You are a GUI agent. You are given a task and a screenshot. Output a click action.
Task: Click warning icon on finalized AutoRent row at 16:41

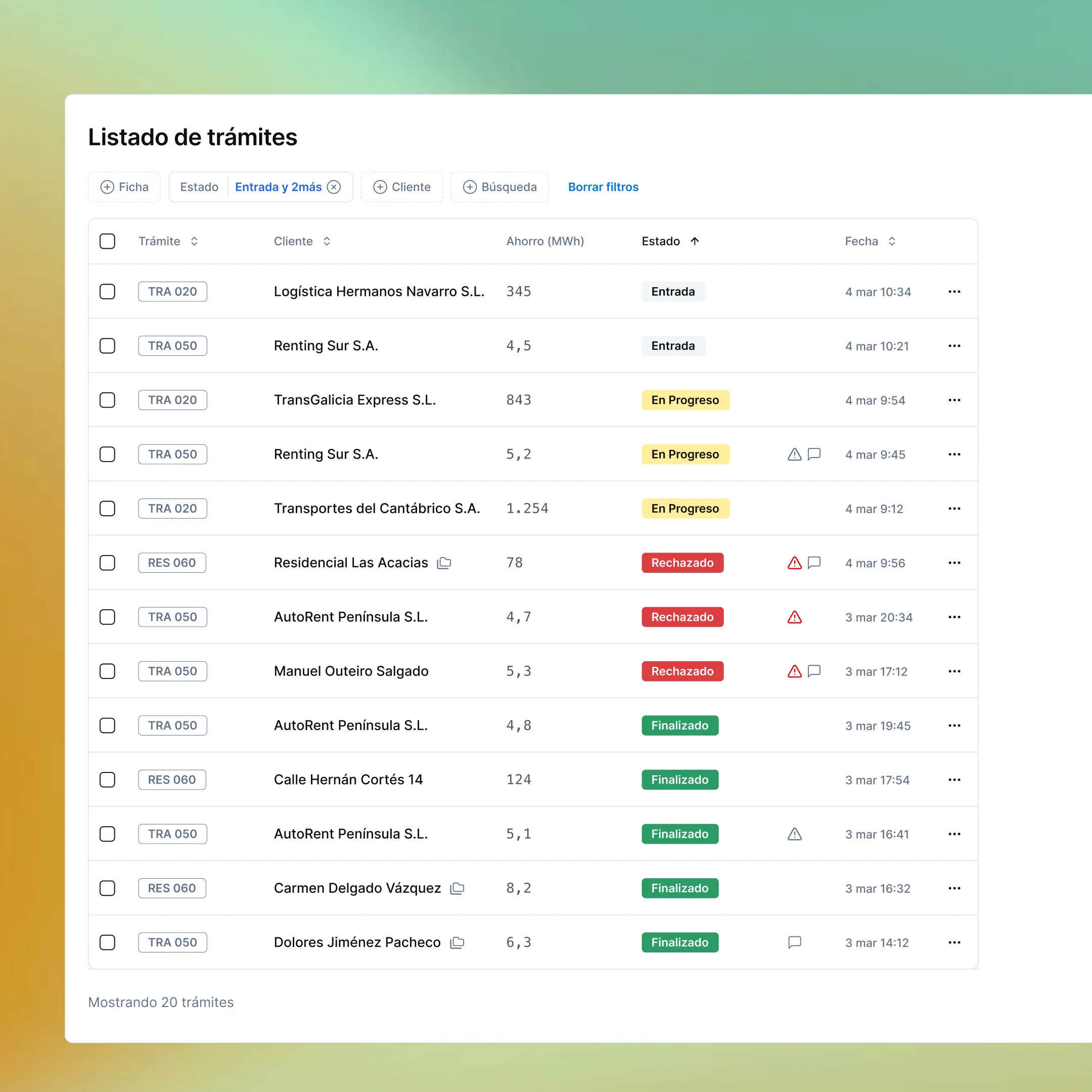794,834
